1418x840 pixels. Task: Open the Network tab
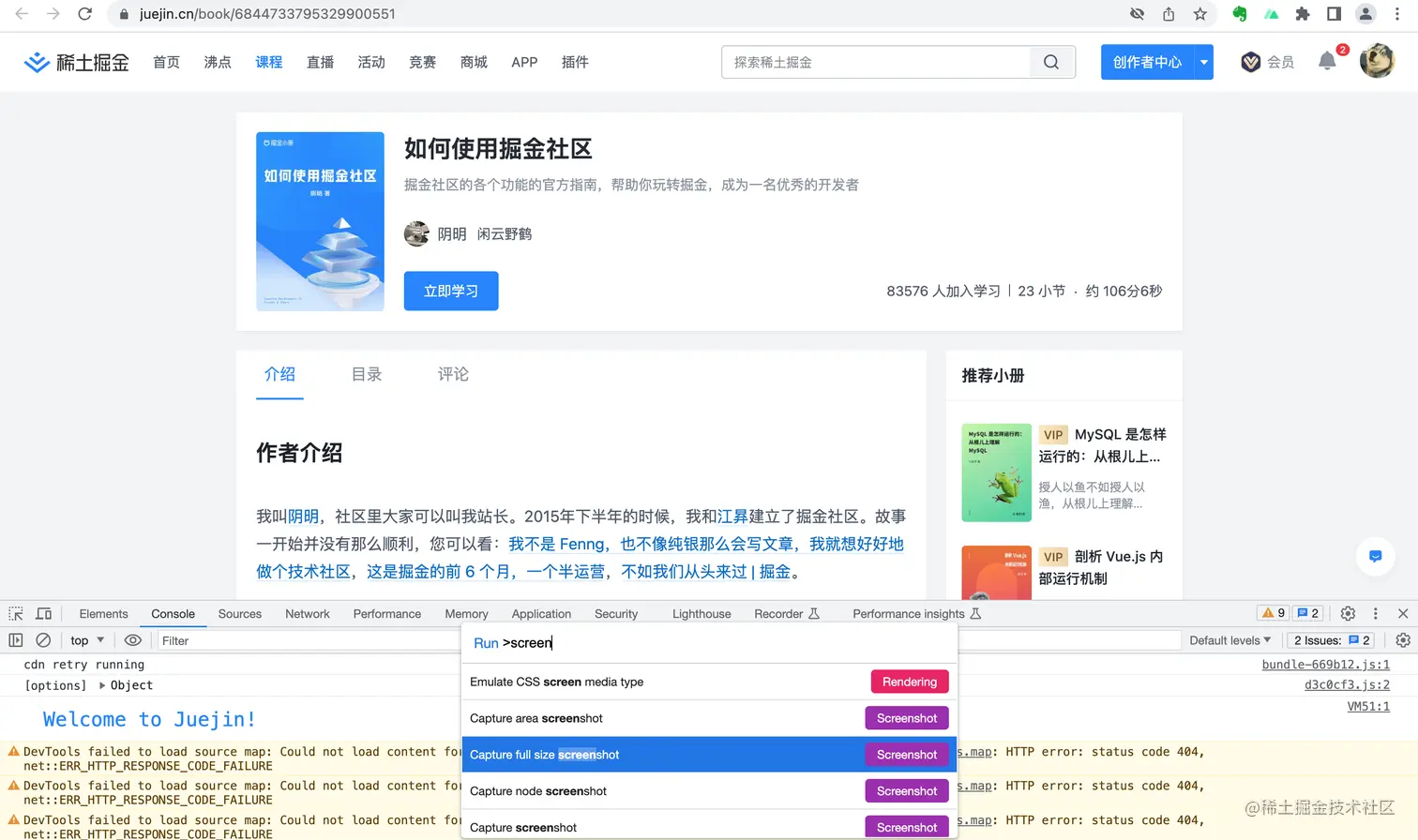(x=308, y=614)
